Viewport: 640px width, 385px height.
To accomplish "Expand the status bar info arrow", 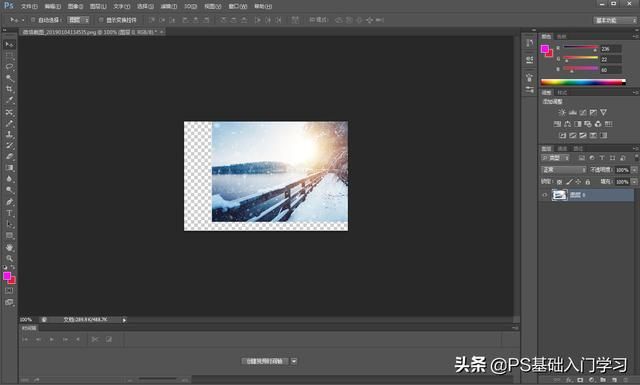I will click(124, 320).
